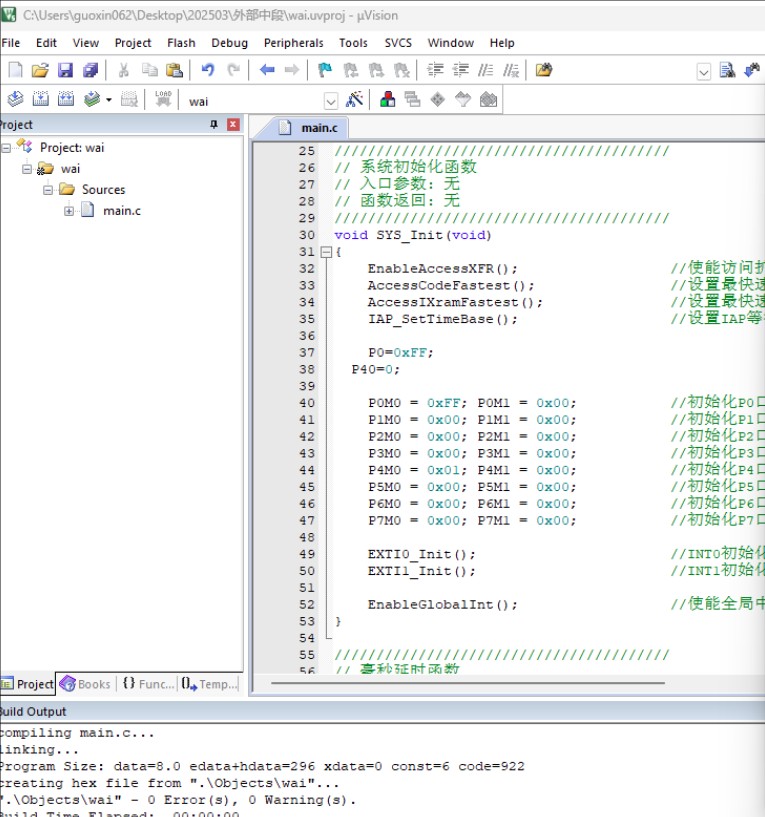This screenshot has height=817, width=765.
Task: Switch to the Books tab
Action: point(85,684)
